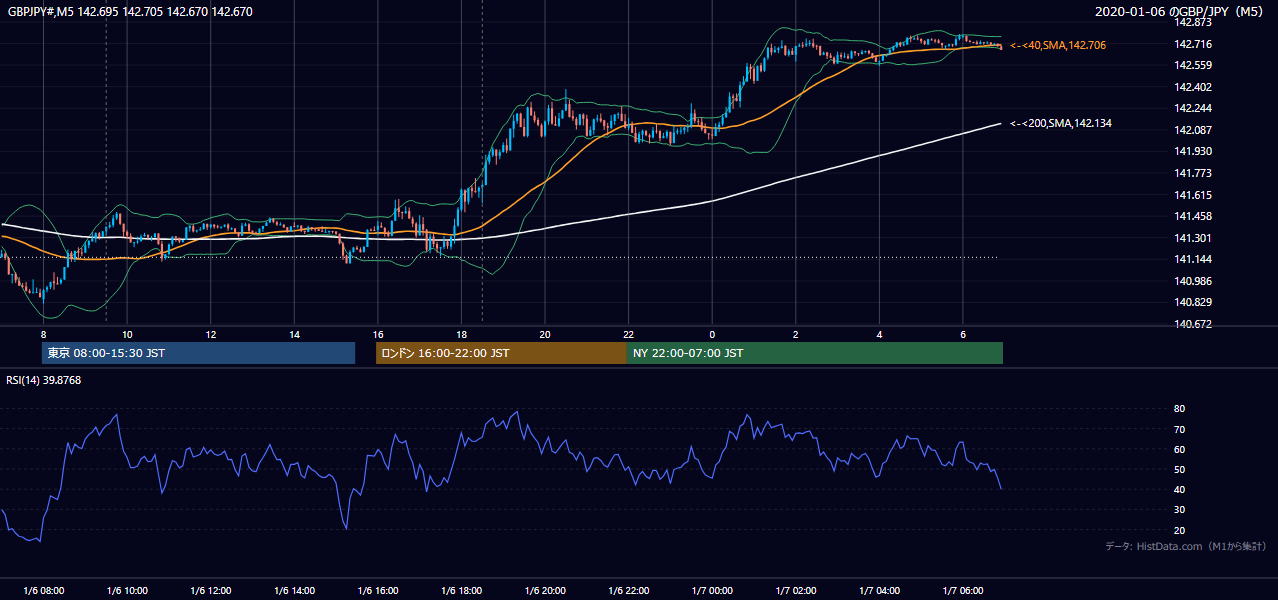Image resolution: width=1278 pixels, height=600 pixels.
Task: Click the hour tick label 18 under price chart
Action: tap(461, 334)
